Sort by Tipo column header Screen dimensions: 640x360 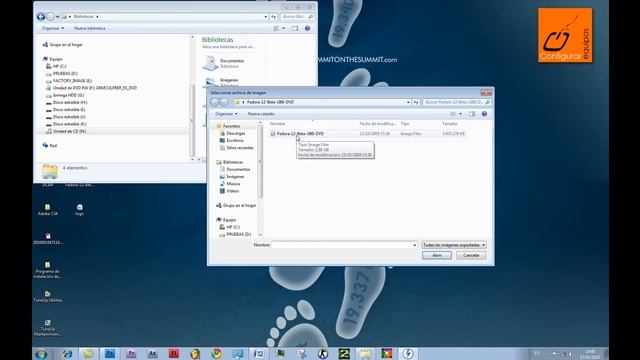[x=405, y=123]
